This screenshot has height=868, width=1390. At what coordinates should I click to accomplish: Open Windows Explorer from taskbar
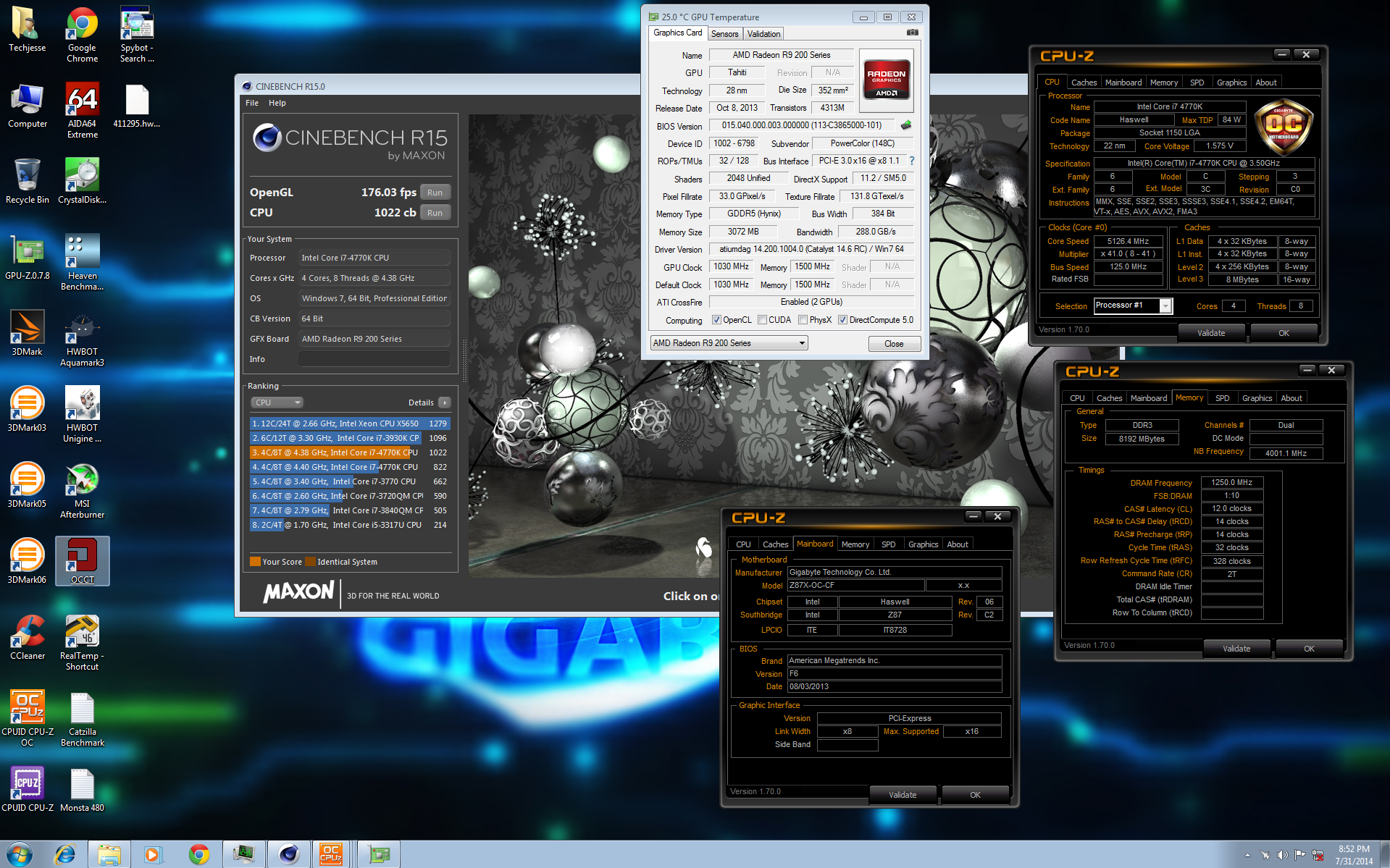109,854
